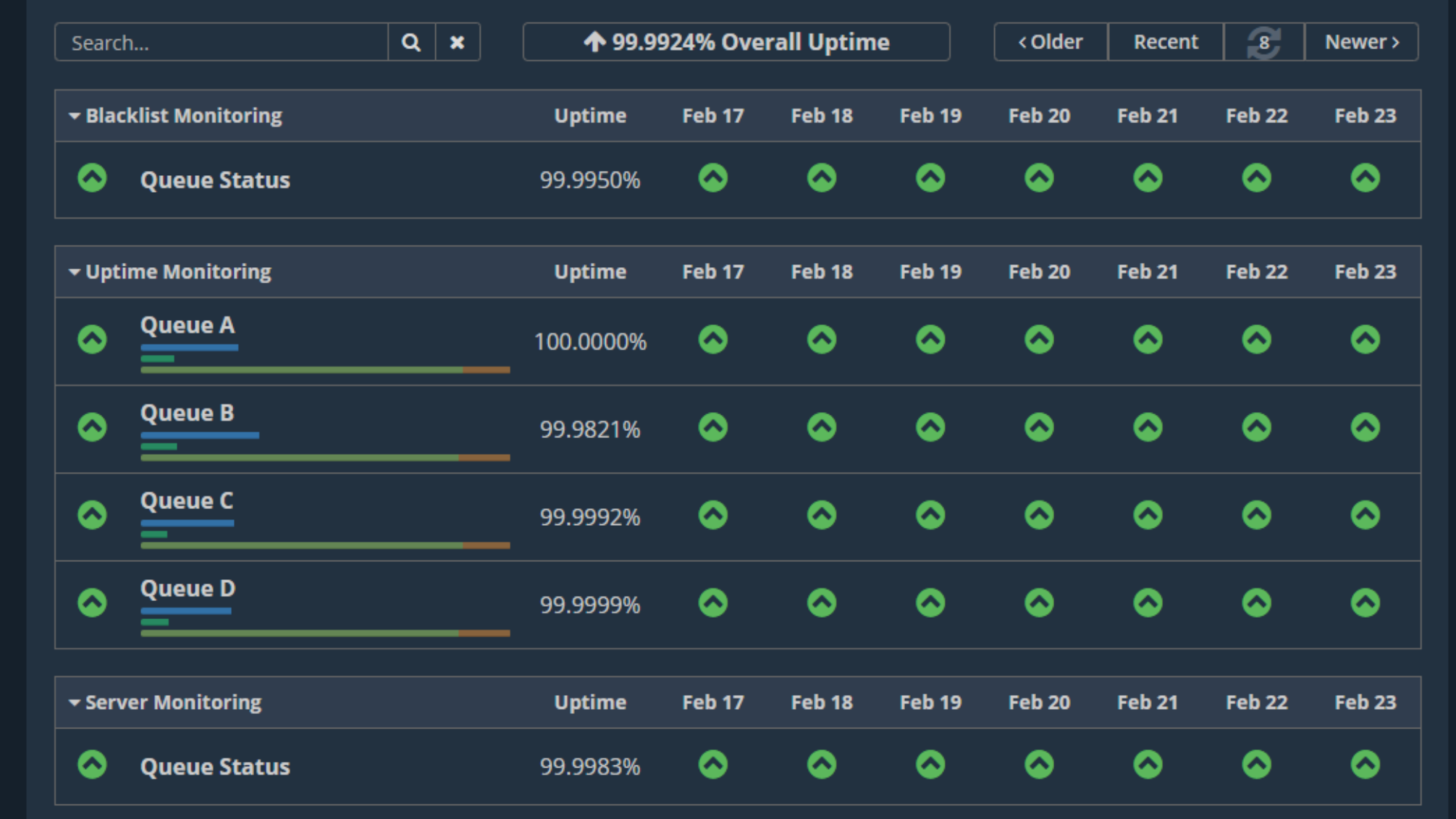Go to Newer date range
This screenshot has width=1456, height=819.
click(1361, 43)
